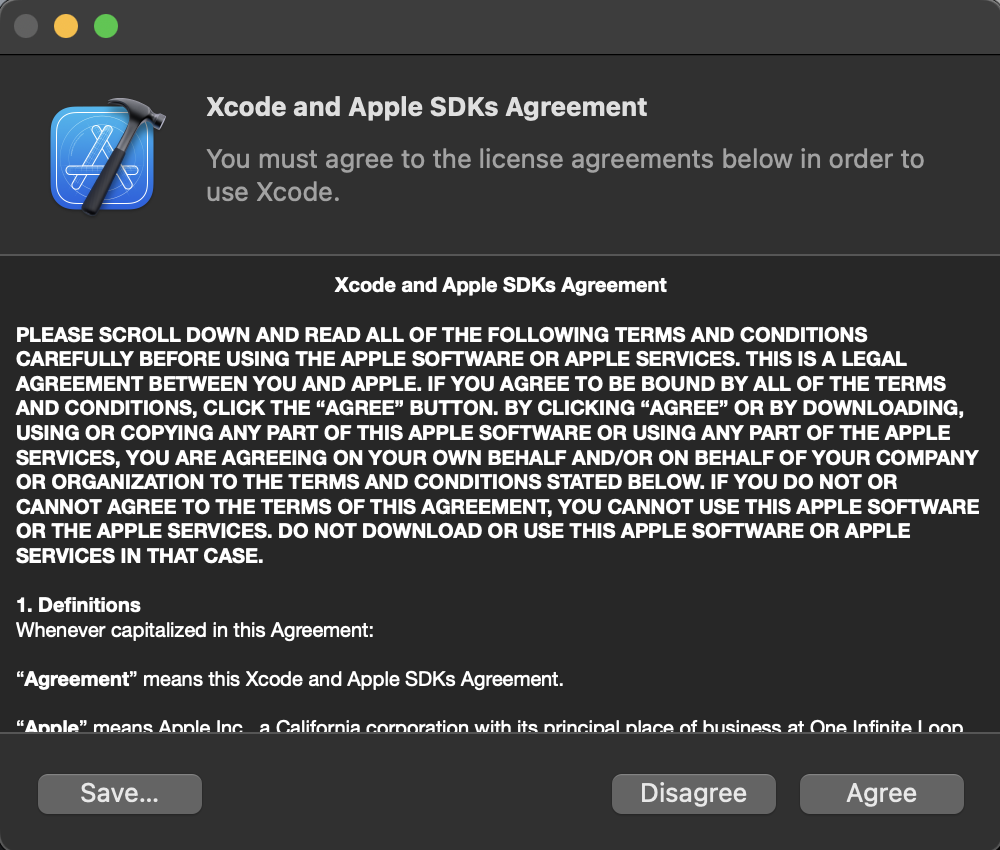The height and width of the screenshot is (850, 1000).
Task: Click the bold dialog title at top
Action: click(x=426, y=107)
